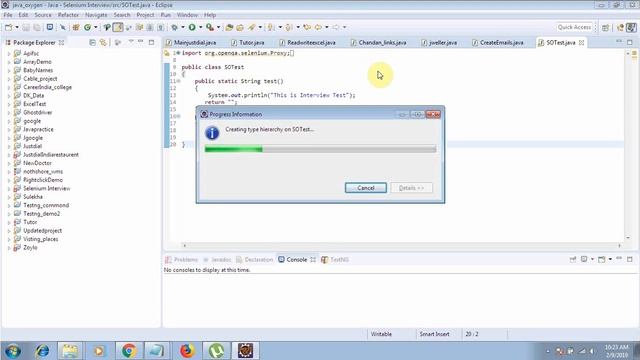Click the Open Console icon in Console toolbar
Image resolution: width=640 pixels, height=360 pixels.
click(x=602, y=259)
